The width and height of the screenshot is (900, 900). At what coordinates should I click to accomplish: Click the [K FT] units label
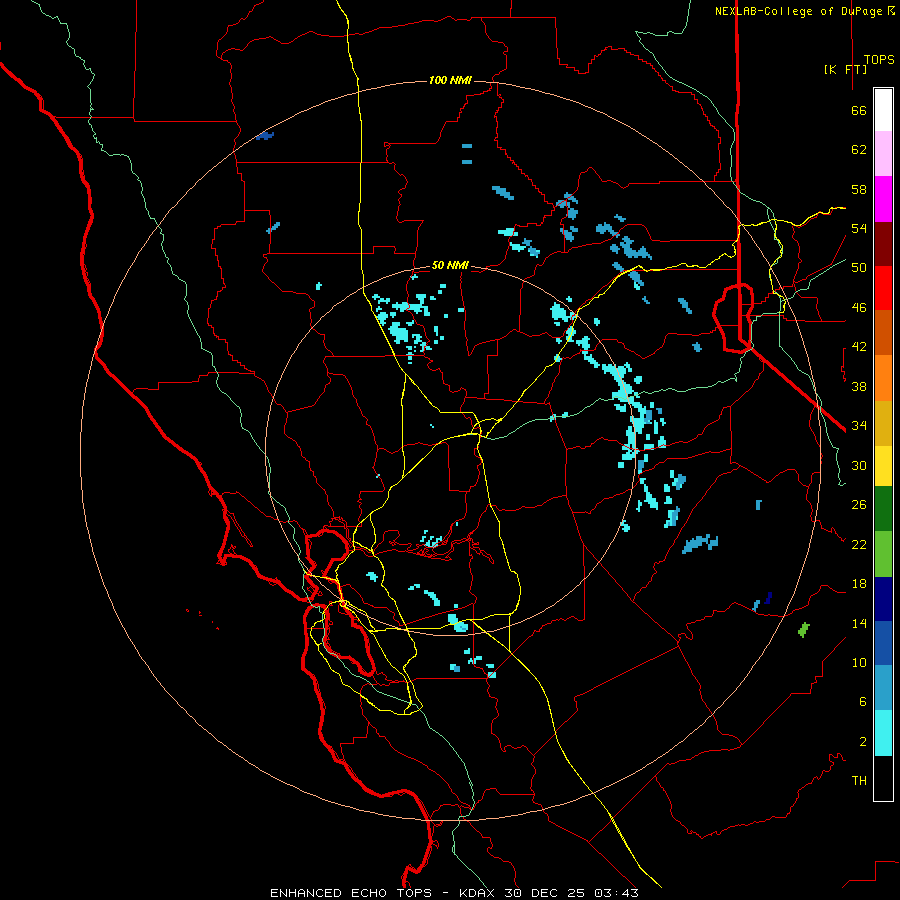[x=845, y=69]
